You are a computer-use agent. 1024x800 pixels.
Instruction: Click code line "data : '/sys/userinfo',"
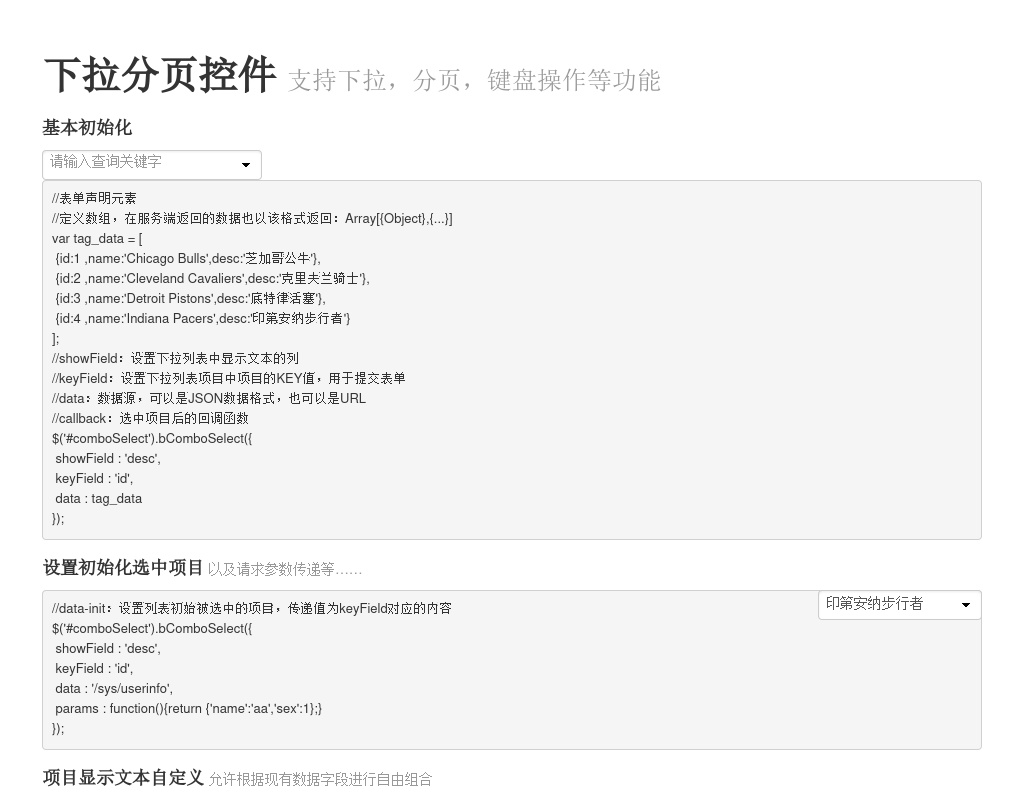point(114,688)
